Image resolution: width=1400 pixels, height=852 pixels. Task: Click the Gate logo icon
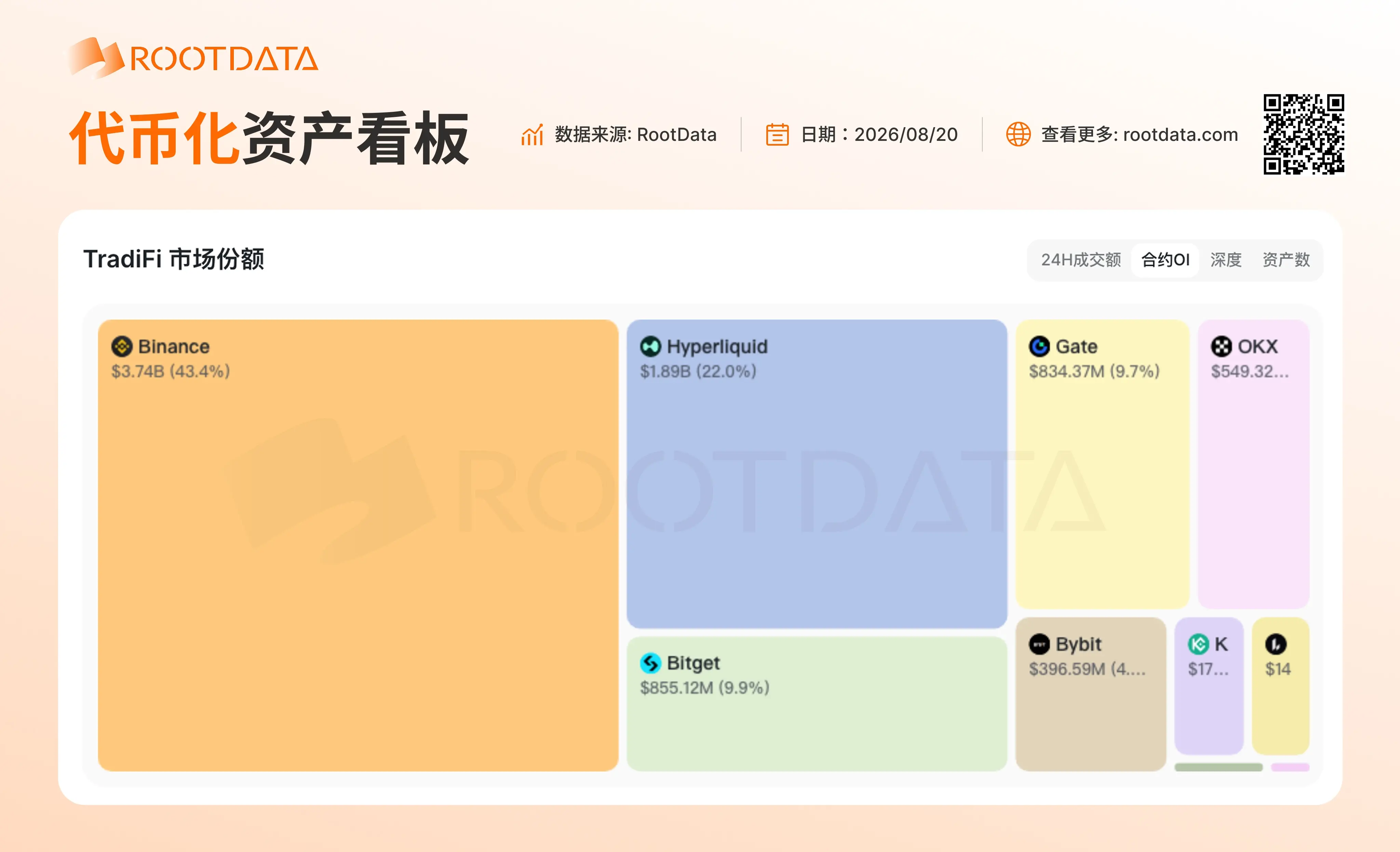click(1039, 346)
